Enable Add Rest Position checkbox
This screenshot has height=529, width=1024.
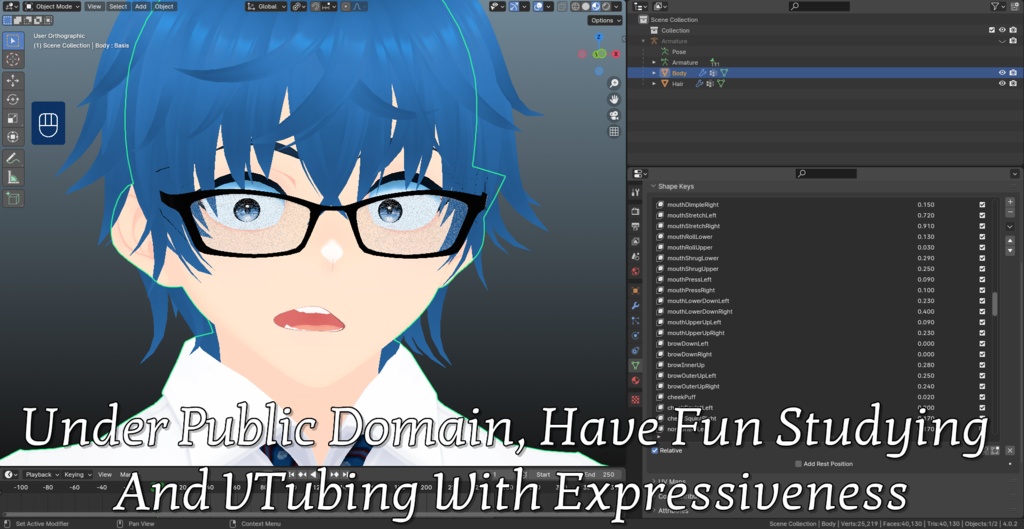pos(798,464)
